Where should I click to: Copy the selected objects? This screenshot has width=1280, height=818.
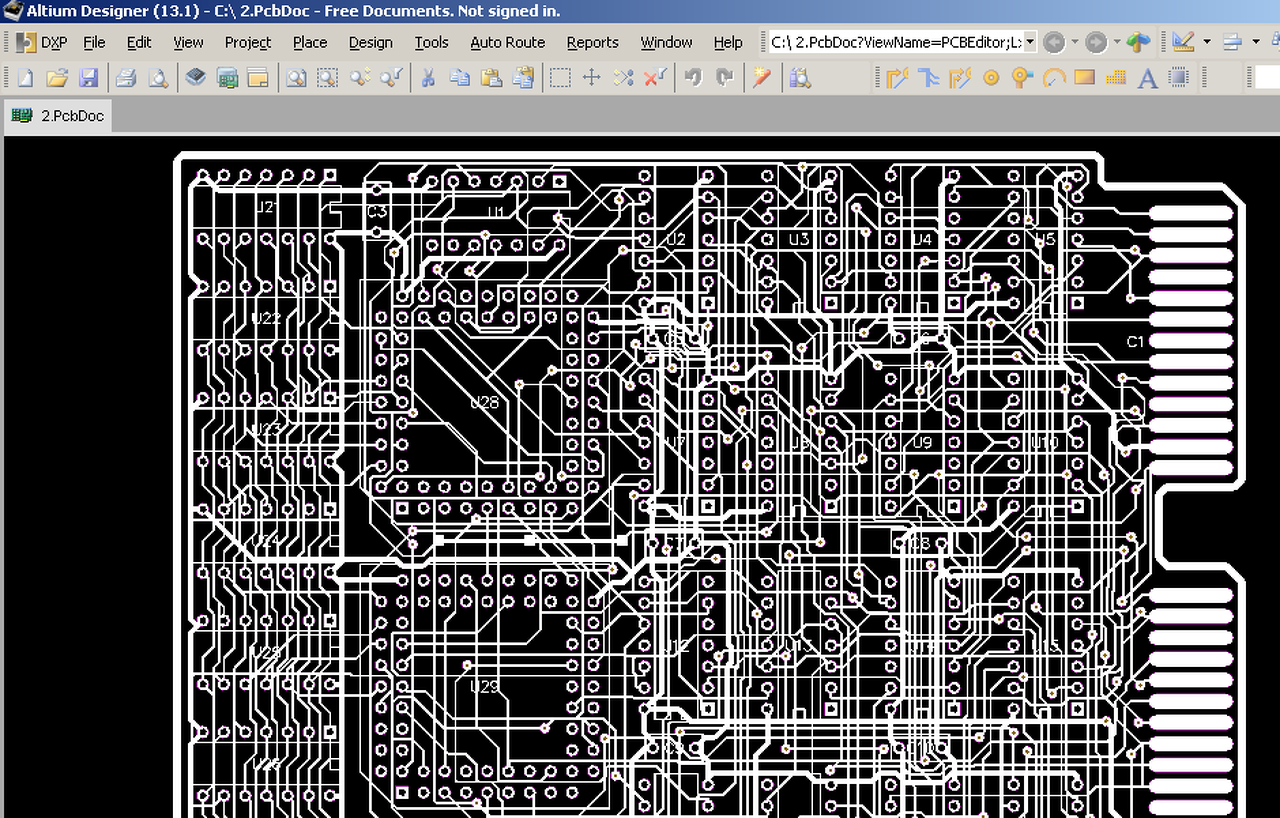pos(460,77)
